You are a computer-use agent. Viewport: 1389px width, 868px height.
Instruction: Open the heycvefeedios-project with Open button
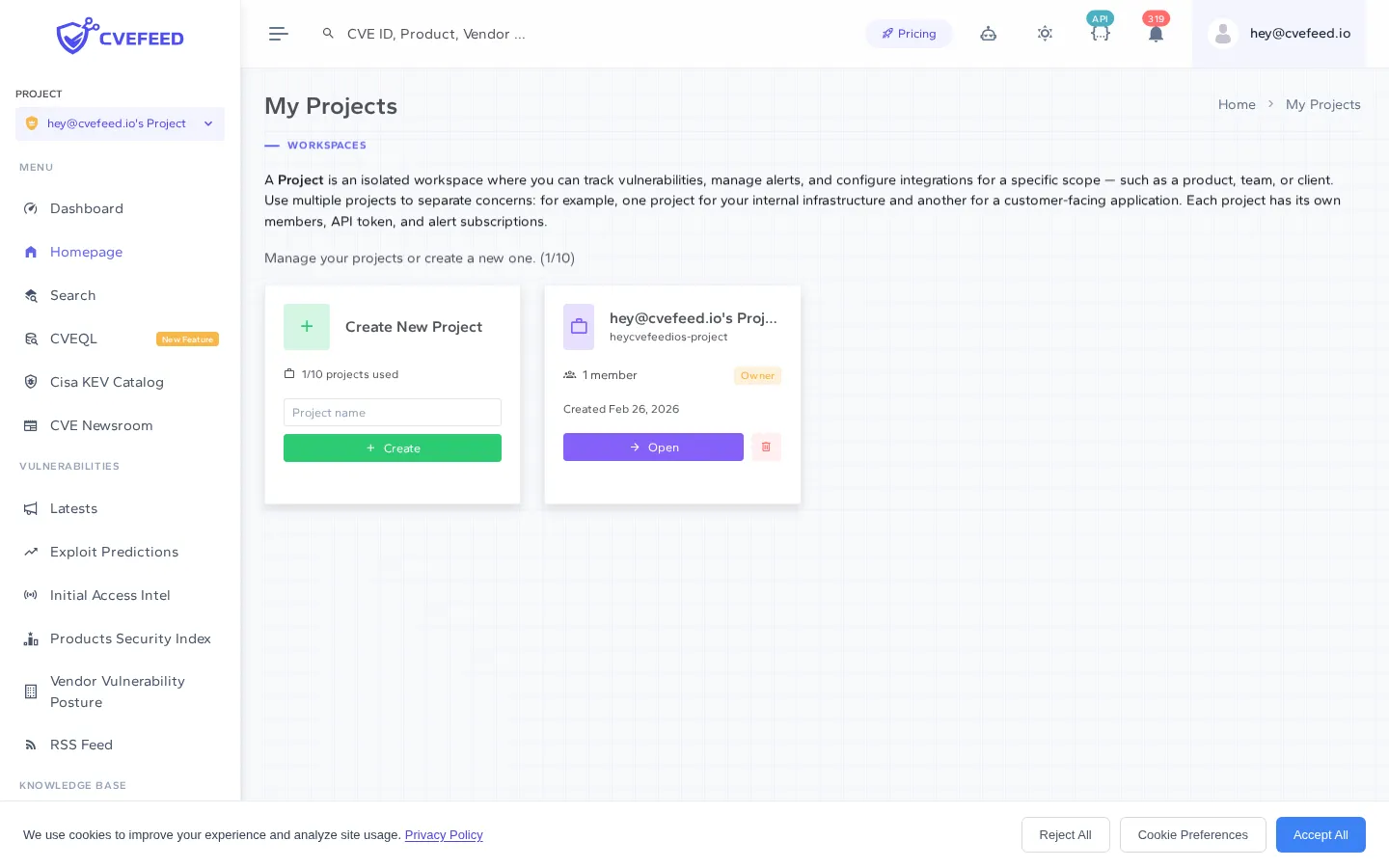pos(653,447)
